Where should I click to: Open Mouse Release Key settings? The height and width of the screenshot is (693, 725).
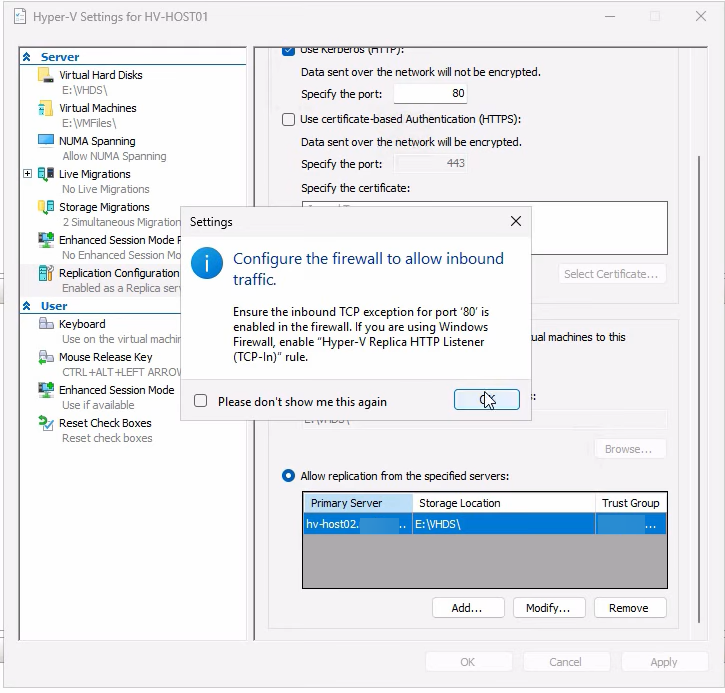(105, 357)
